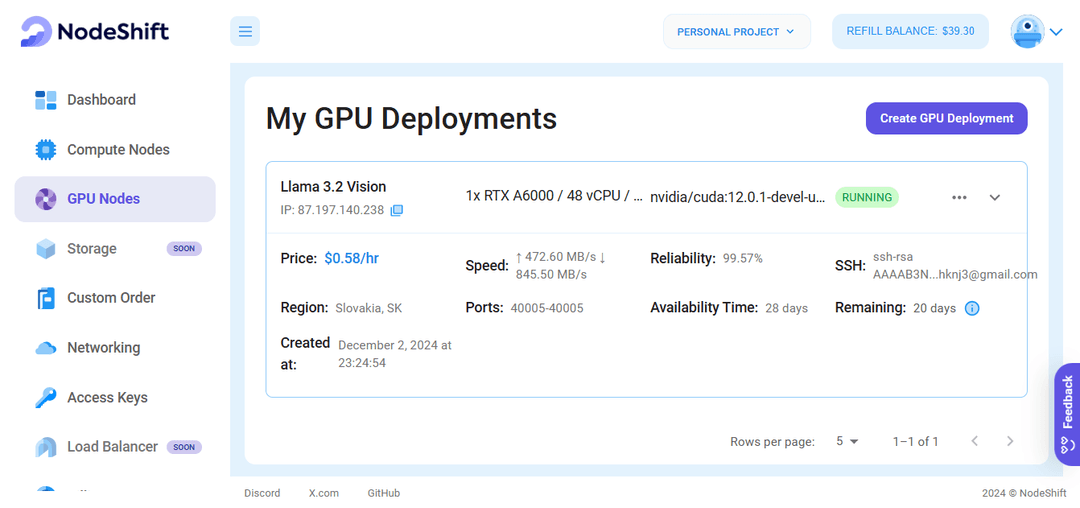Change rows per page dropdown
This screenshot has height=508, width=1080.
coord(847,441)
